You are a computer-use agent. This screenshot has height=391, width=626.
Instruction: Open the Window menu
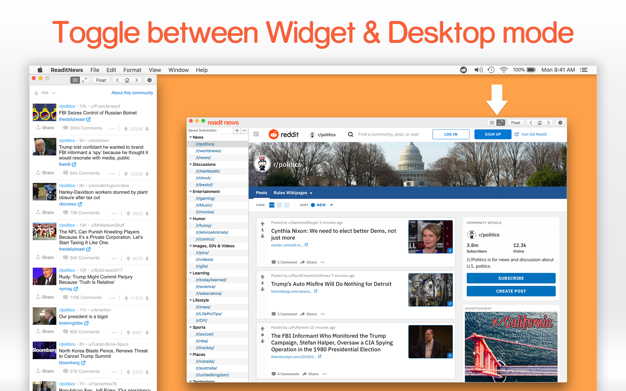pyautogui.click(x=178, y=70)
